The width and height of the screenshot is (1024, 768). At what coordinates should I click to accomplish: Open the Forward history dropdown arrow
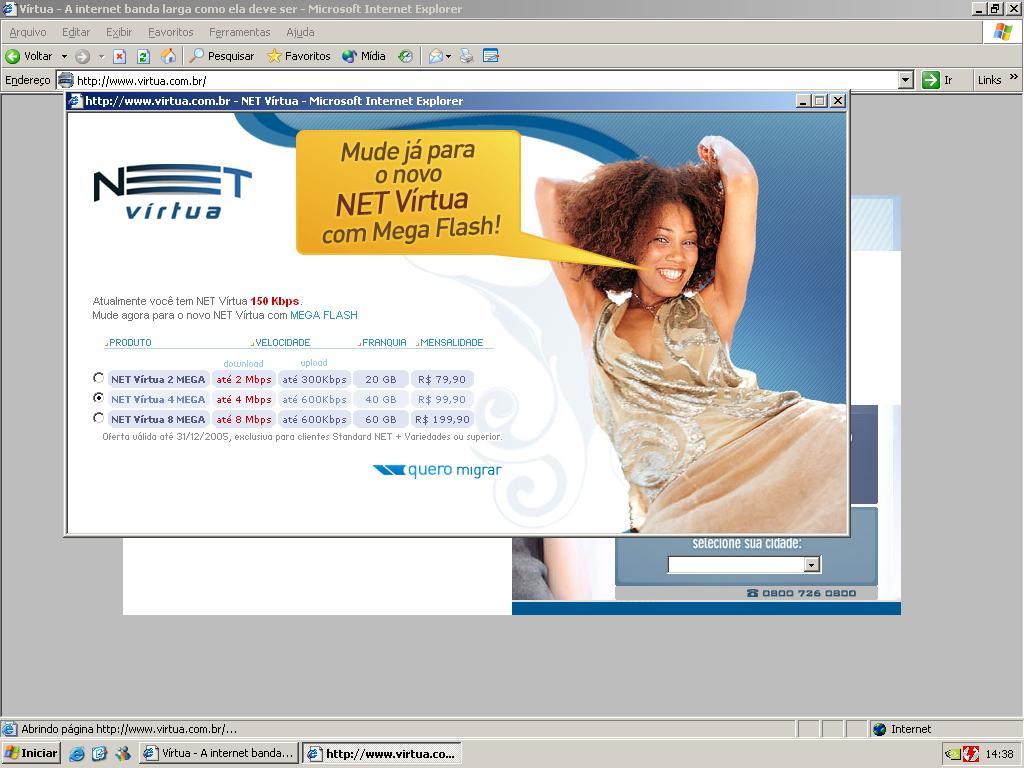(x=101, y=56)
